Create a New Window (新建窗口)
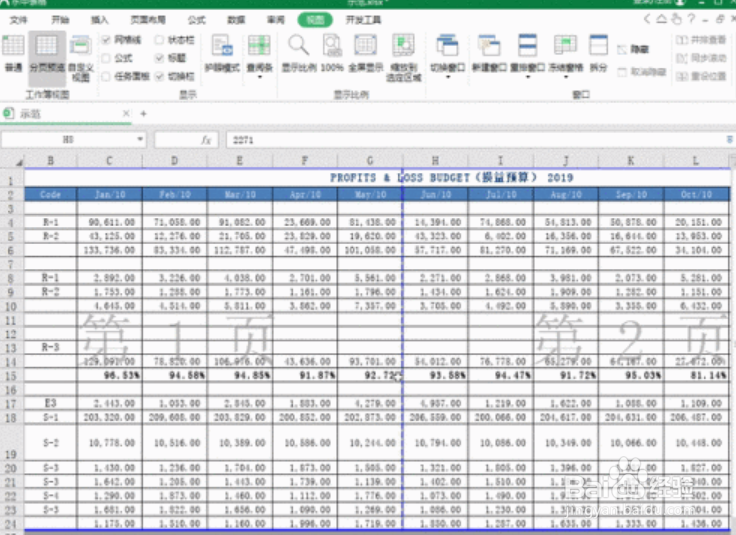The height and width of the screenshot is (535, 736). [489, 53]
